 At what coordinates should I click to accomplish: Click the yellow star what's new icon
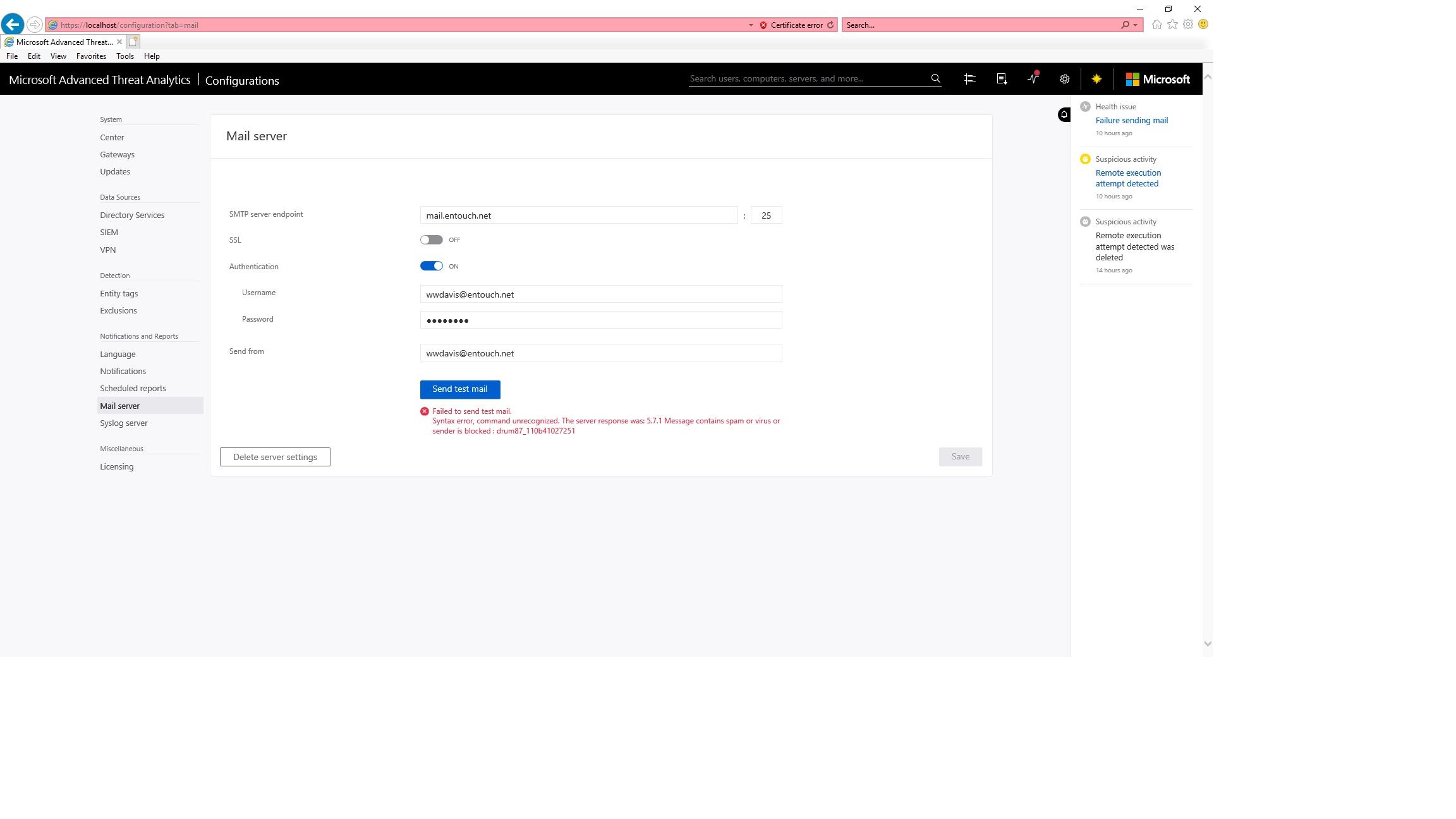tap(1096, 79)
